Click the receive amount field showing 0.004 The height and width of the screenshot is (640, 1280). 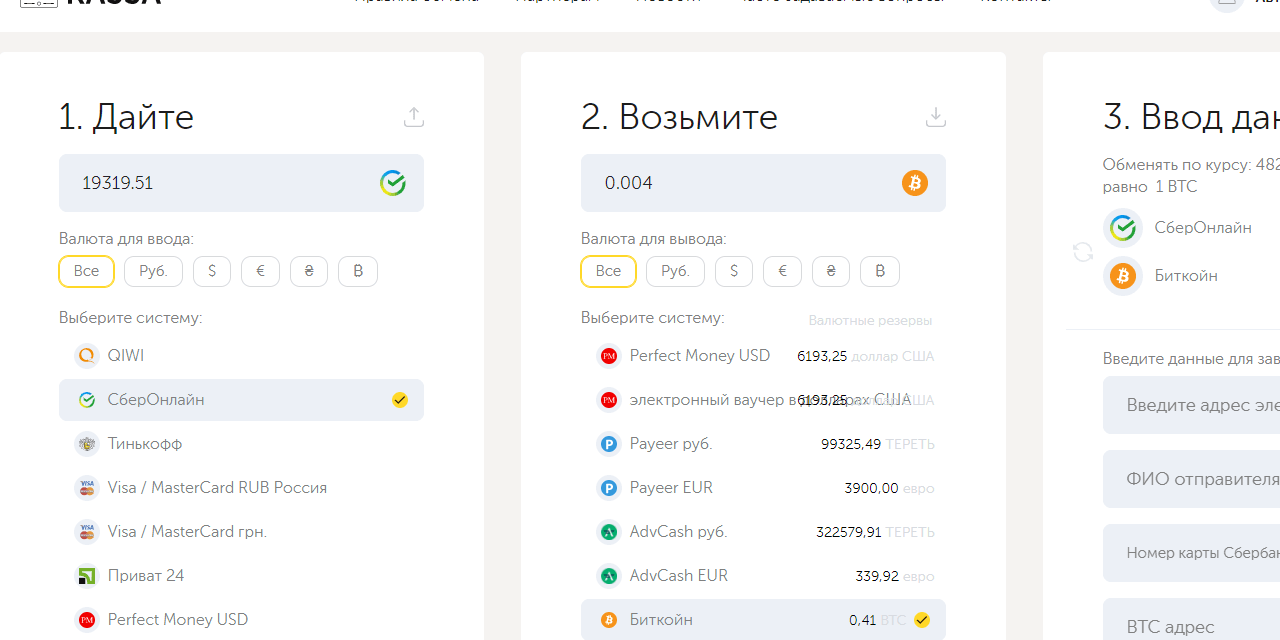pyautogui.click(x=740, y=183)
